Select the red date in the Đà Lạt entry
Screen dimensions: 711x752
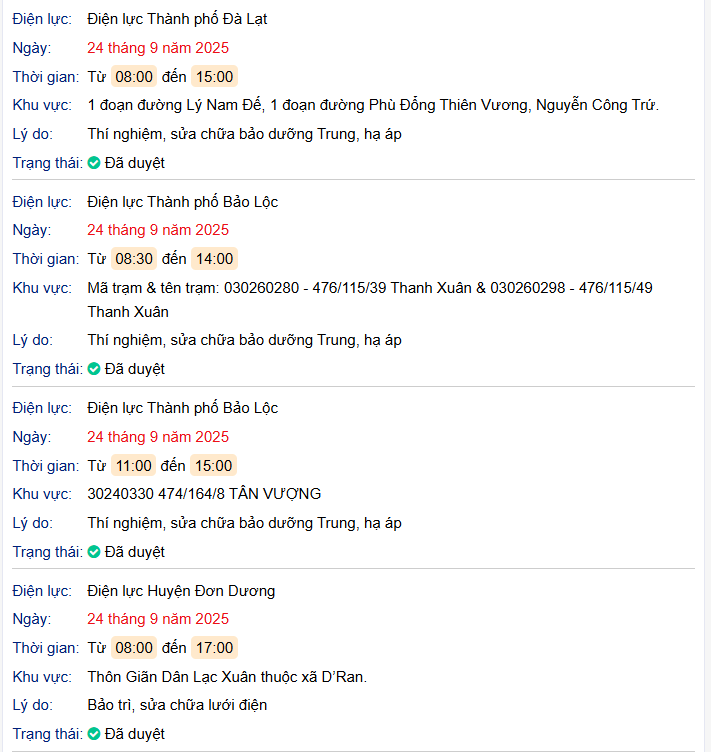(158, 47)
